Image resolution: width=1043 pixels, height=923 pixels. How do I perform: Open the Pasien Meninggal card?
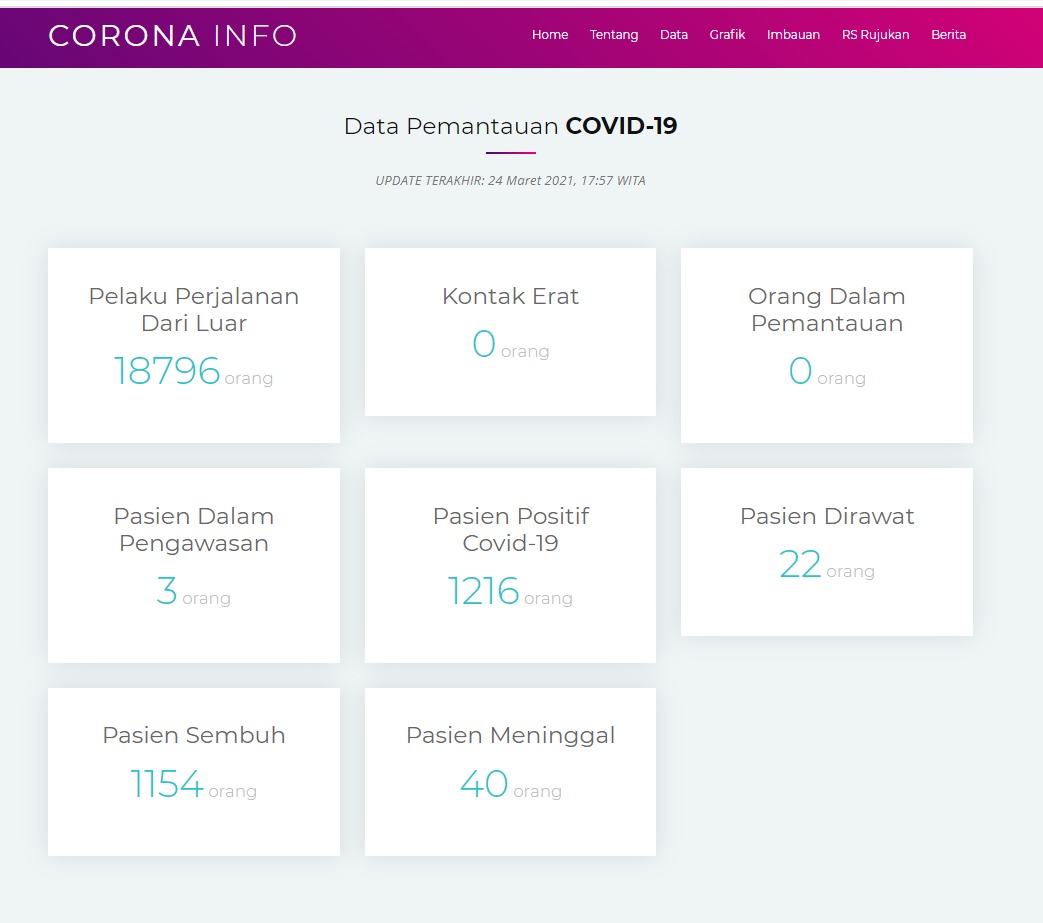pos(510,771)
